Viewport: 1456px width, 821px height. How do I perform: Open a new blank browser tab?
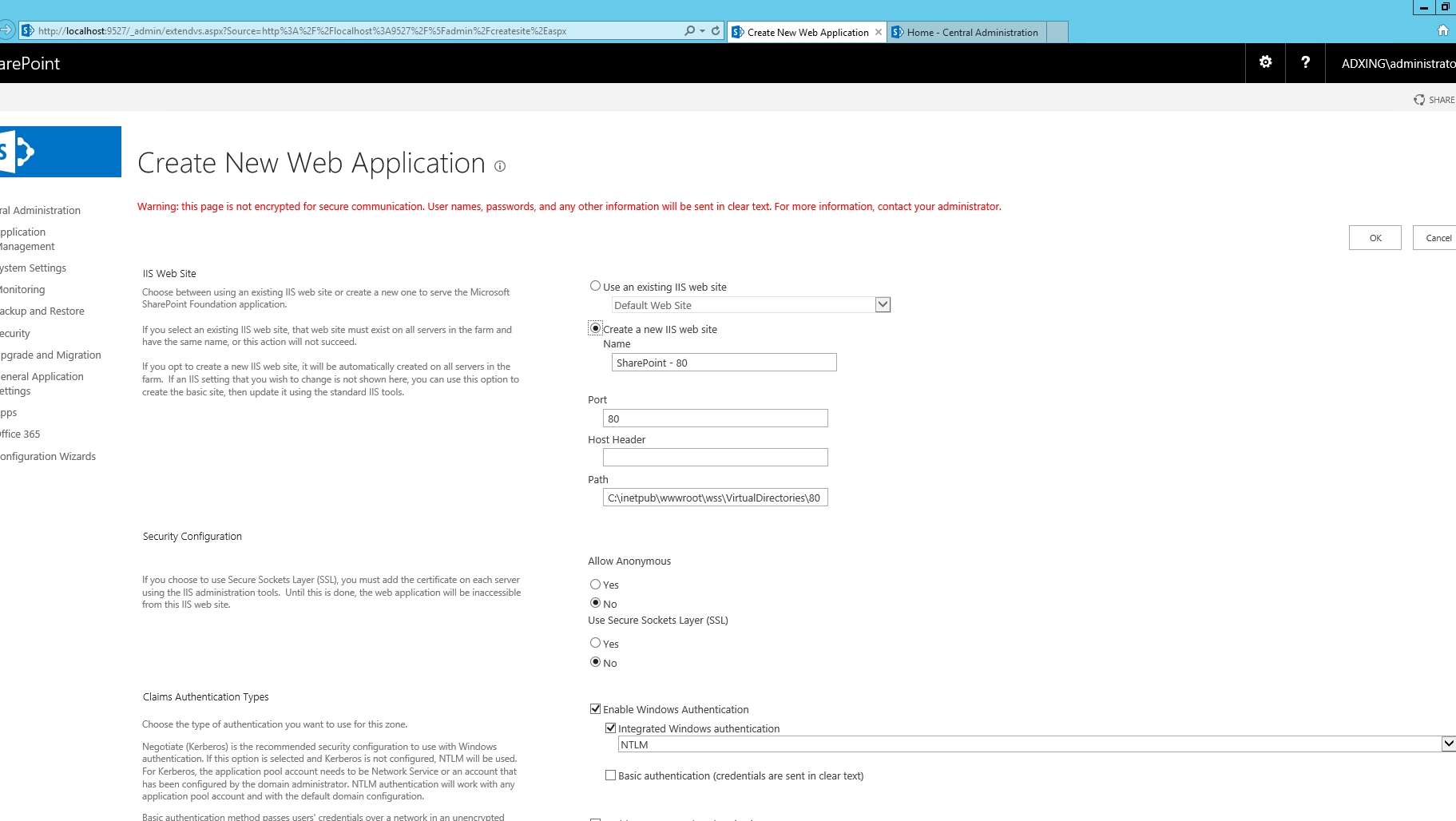point(1057,32)
